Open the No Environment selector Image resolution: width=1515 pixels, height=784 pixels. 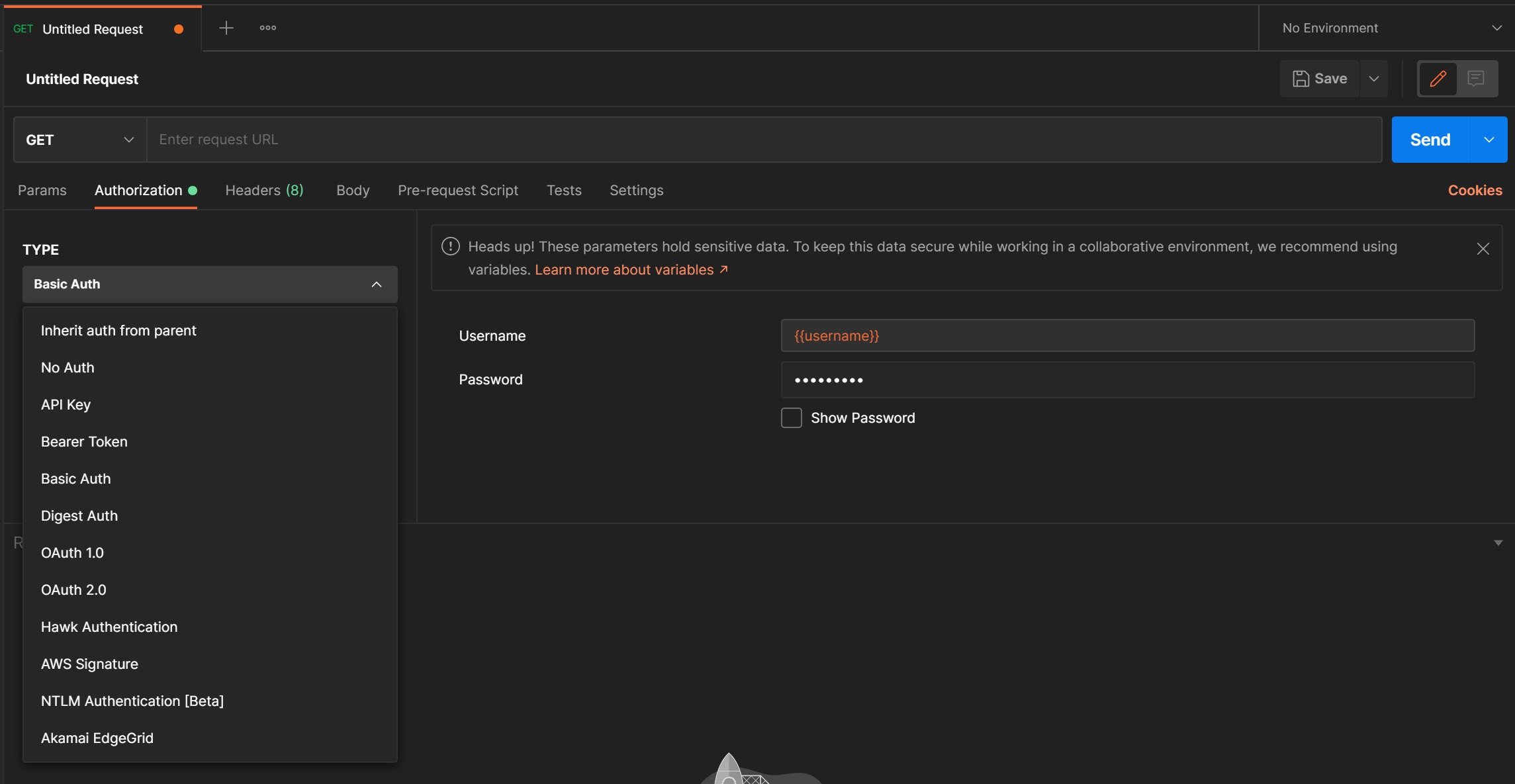tap(1390, 28)
